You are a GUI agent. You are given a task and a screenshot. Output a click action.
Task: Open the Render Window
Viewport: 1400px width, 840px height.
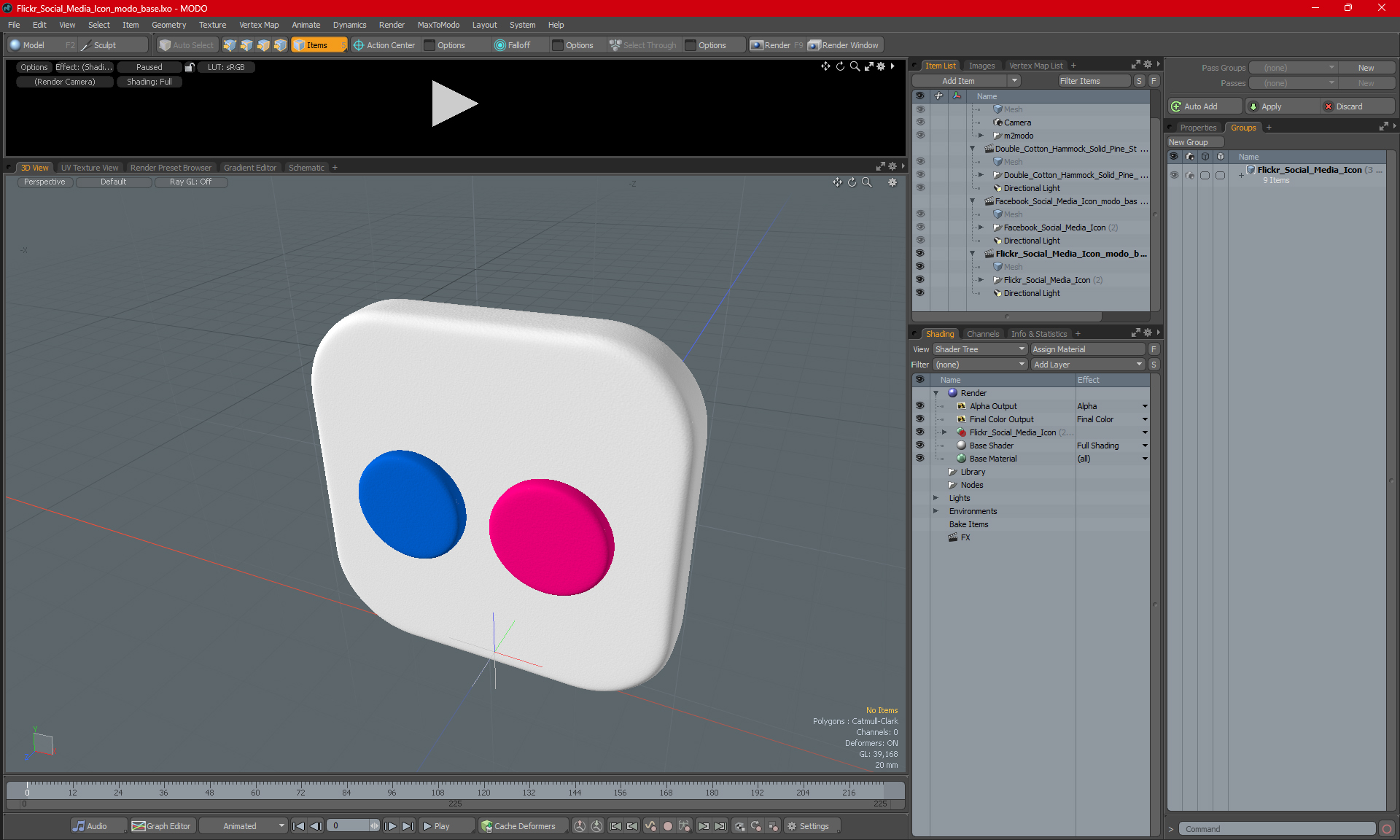point(843,45)
